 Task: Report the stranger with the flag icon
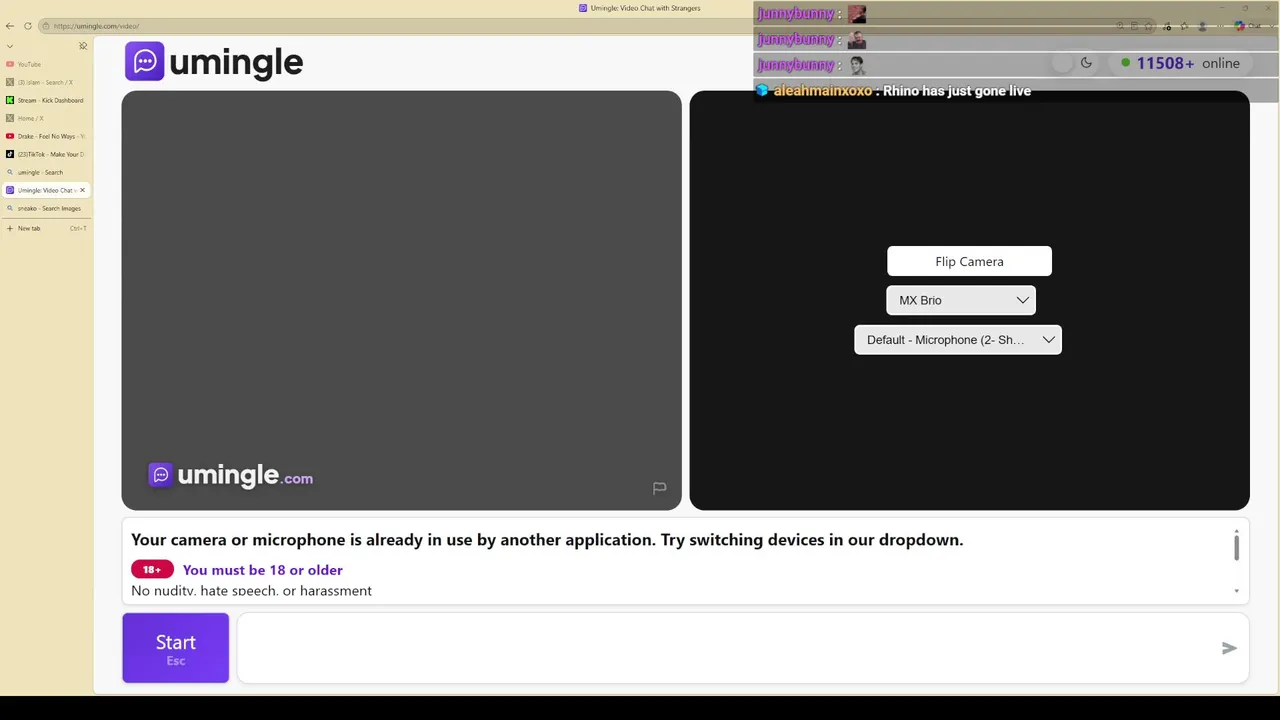(x=659, y=488)
